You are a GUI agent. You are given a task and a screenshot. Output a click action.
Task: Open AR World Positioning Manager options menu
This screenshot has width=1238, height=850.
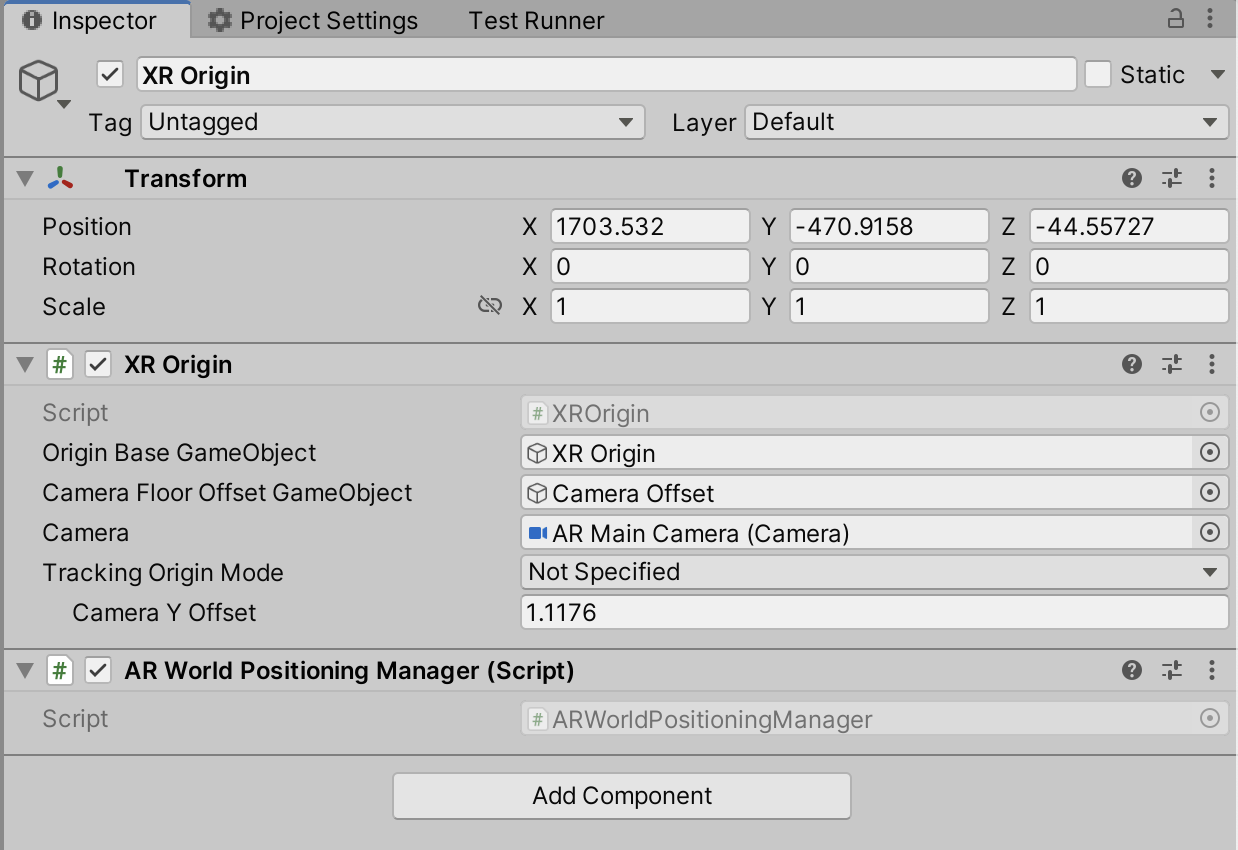coord(1212,670)
